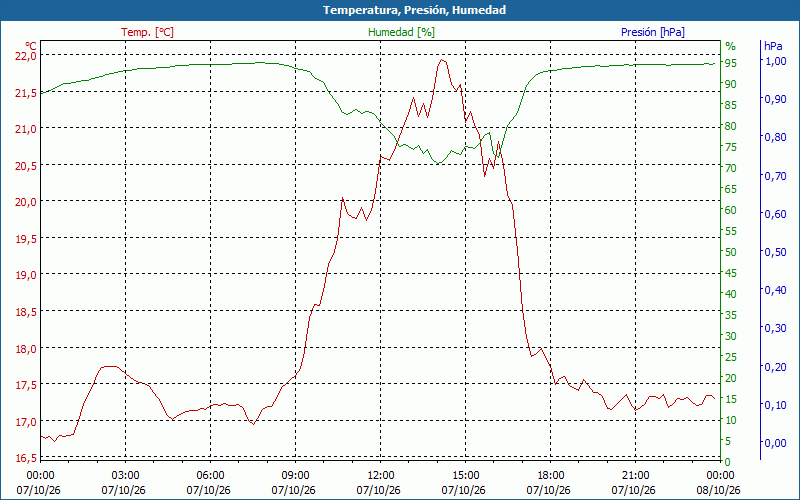
Task: Click the 22,0 temperature axis value
Action: pos(26,56)
